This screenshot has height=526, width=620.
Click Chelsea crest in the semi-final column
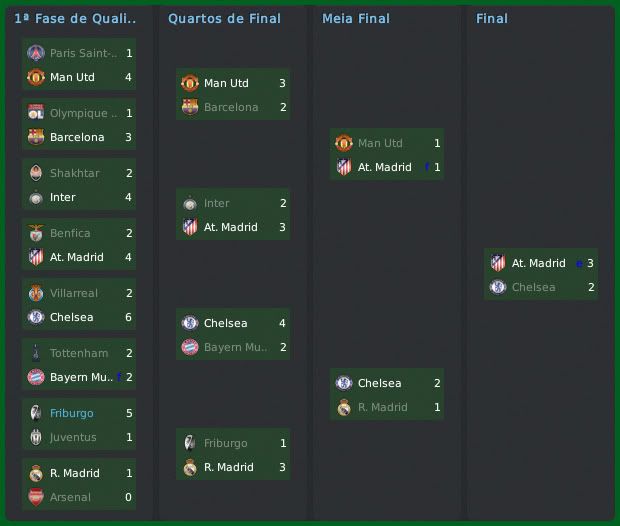(344, 383)
